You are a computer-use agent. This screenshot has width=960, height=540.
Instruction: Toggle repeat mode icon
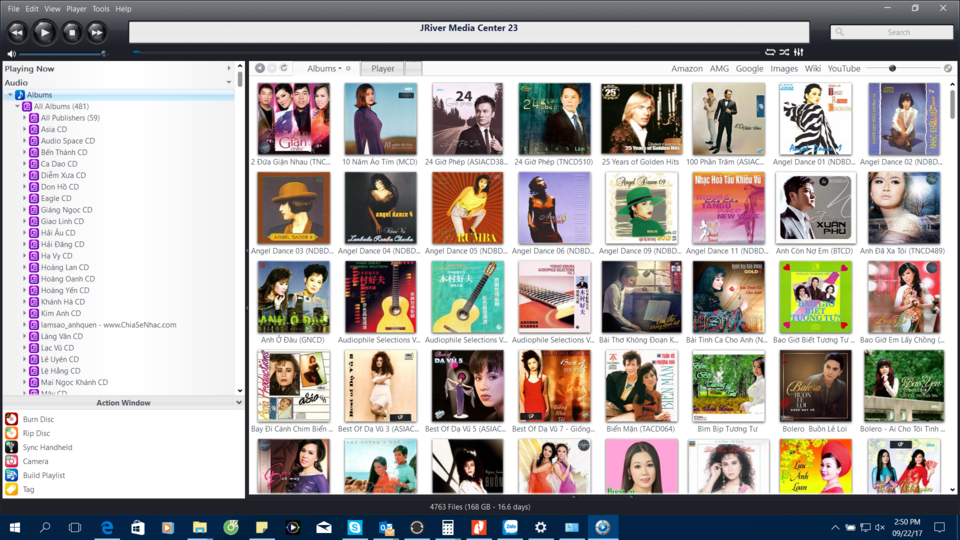[770, 53]
